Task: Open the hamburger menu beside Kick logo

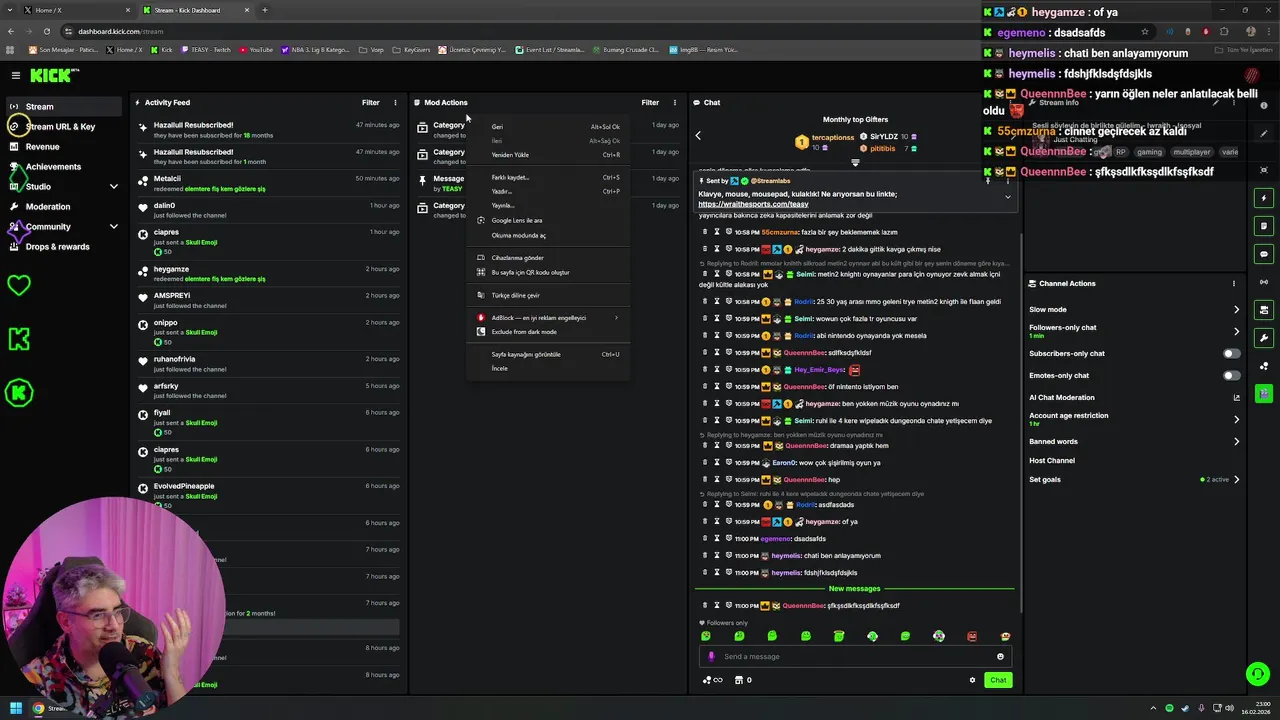Action: 15,75
